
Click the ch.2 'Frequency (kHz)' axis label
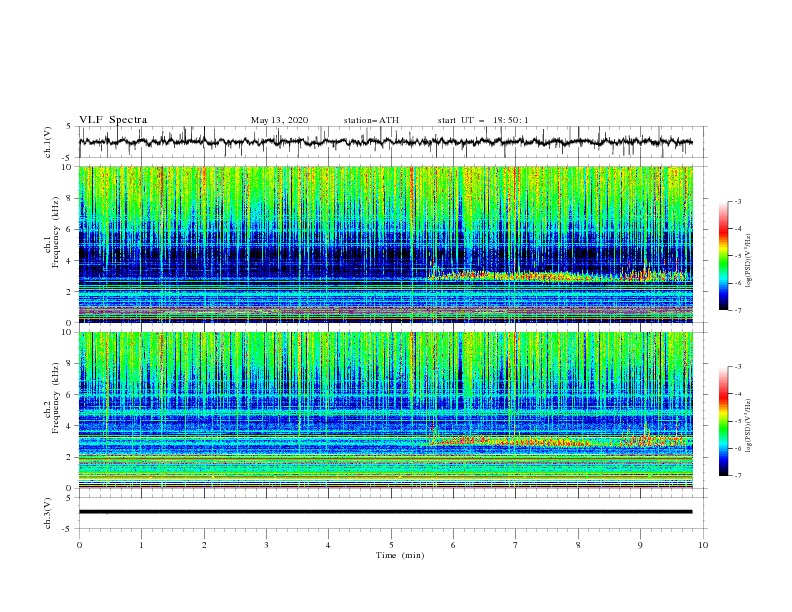55,398
